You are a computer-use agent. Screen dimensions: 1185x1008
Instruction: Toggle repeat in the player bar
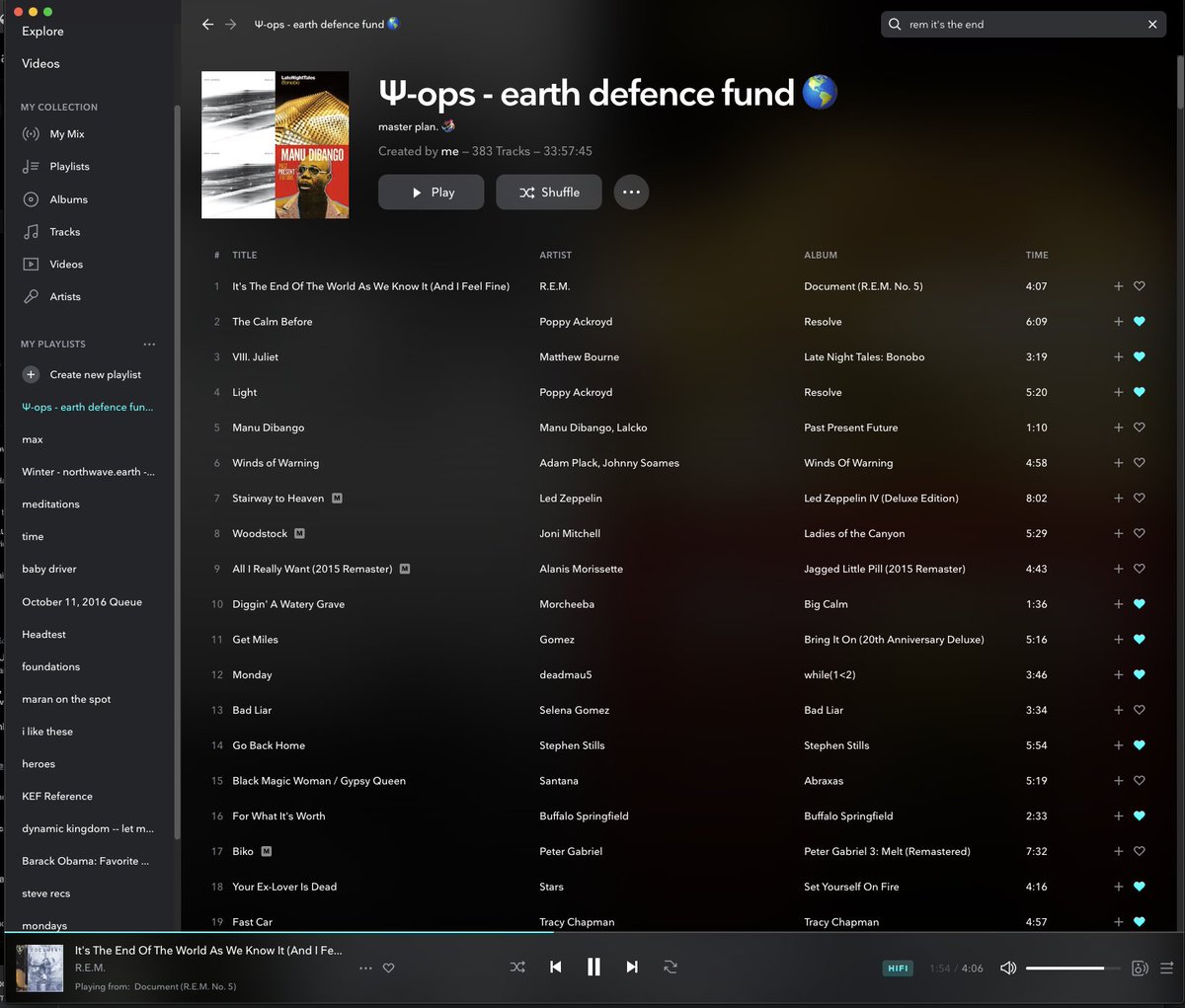671,968
